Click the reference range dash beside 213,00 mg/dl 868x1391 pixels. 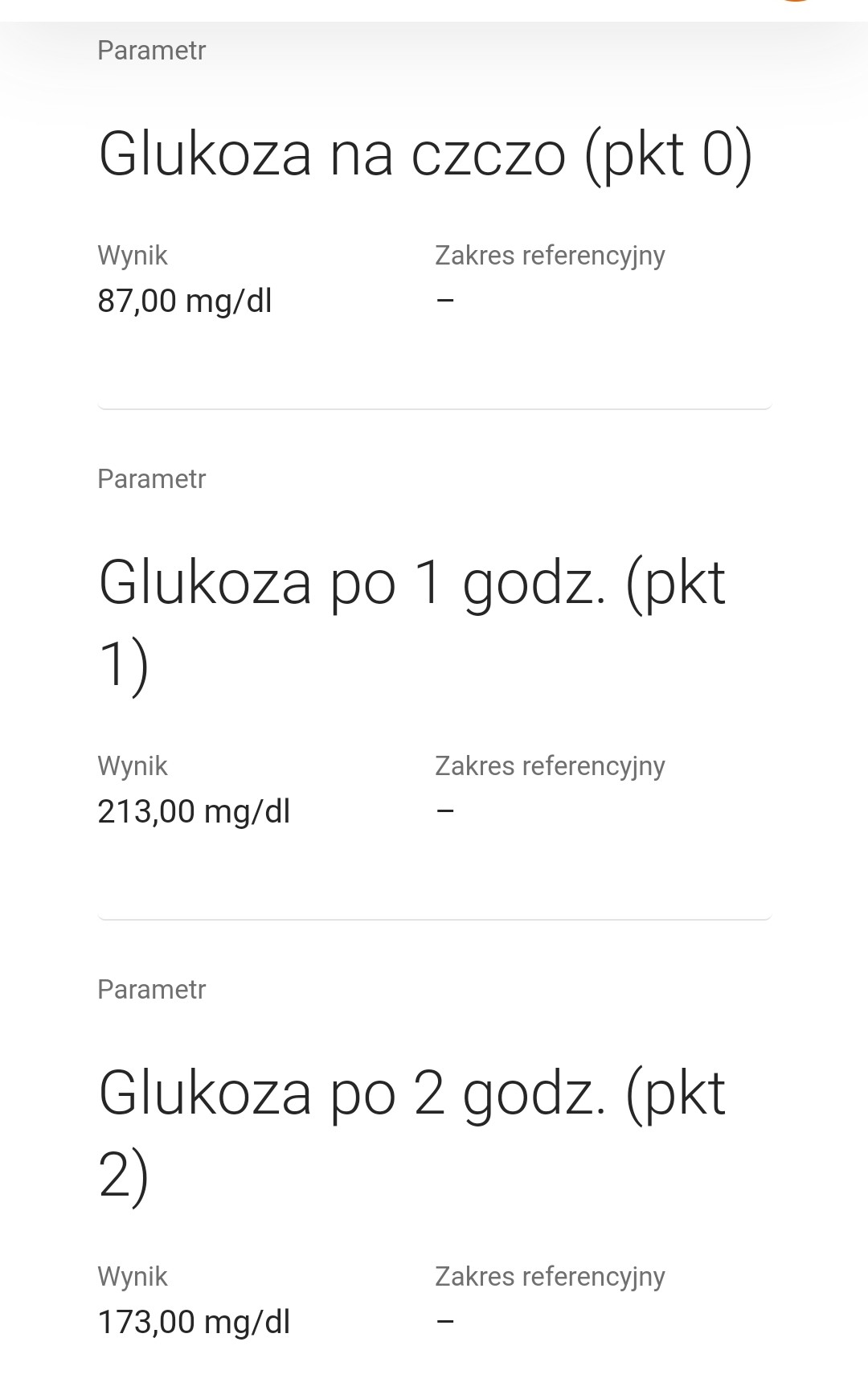(x=445, y=810)
